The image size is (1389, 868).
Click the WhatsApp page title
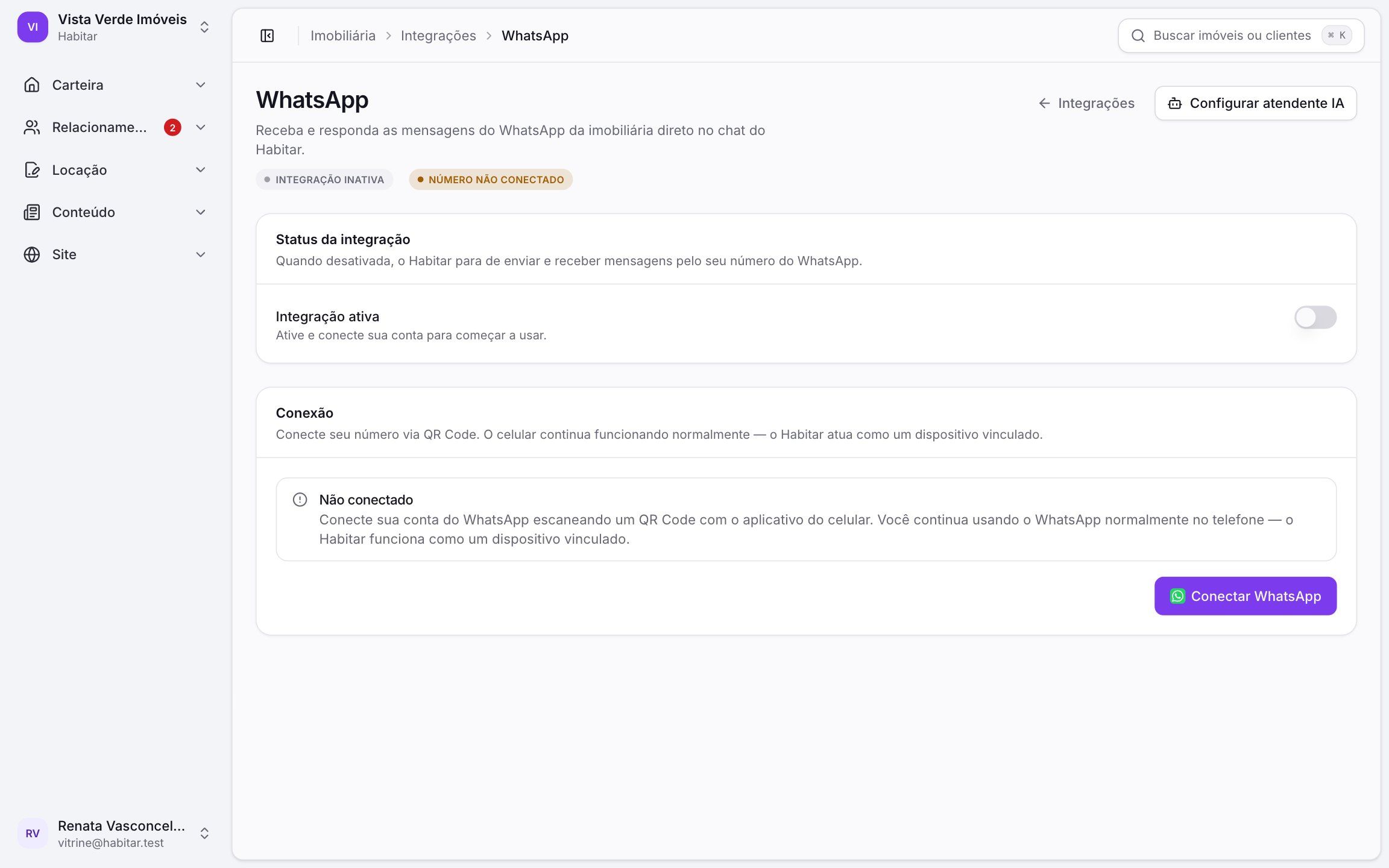[x=312, y=100]
